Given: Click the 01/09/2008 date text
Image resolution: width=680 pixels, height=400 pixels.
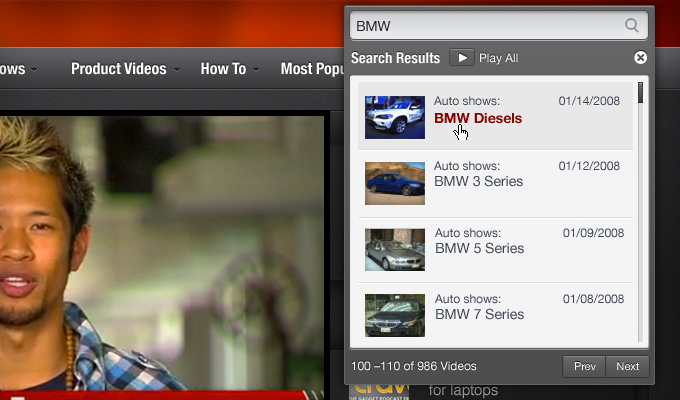Looking at the screenshot, I should 593,233.
